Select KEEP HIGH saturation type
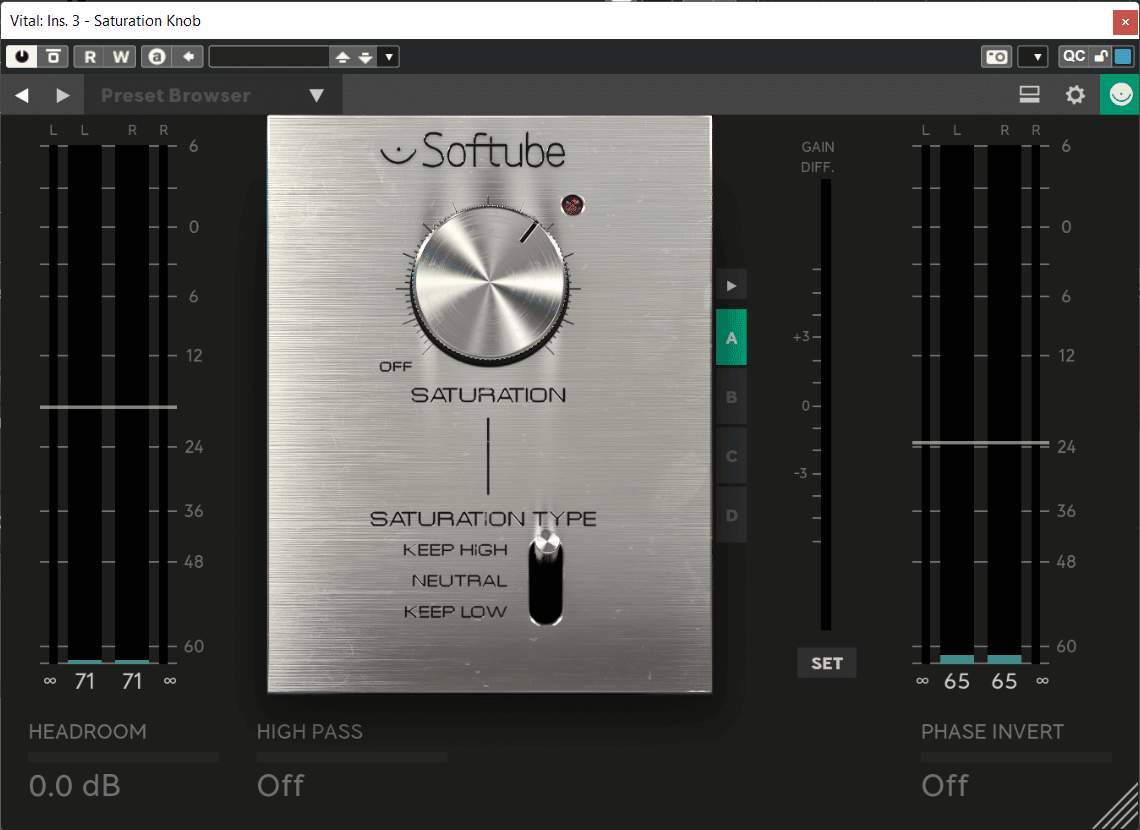 (455, 550)
